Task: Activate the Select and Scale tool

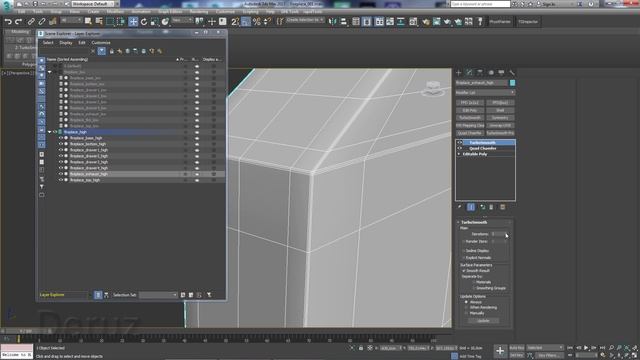Action: [154, 22]
